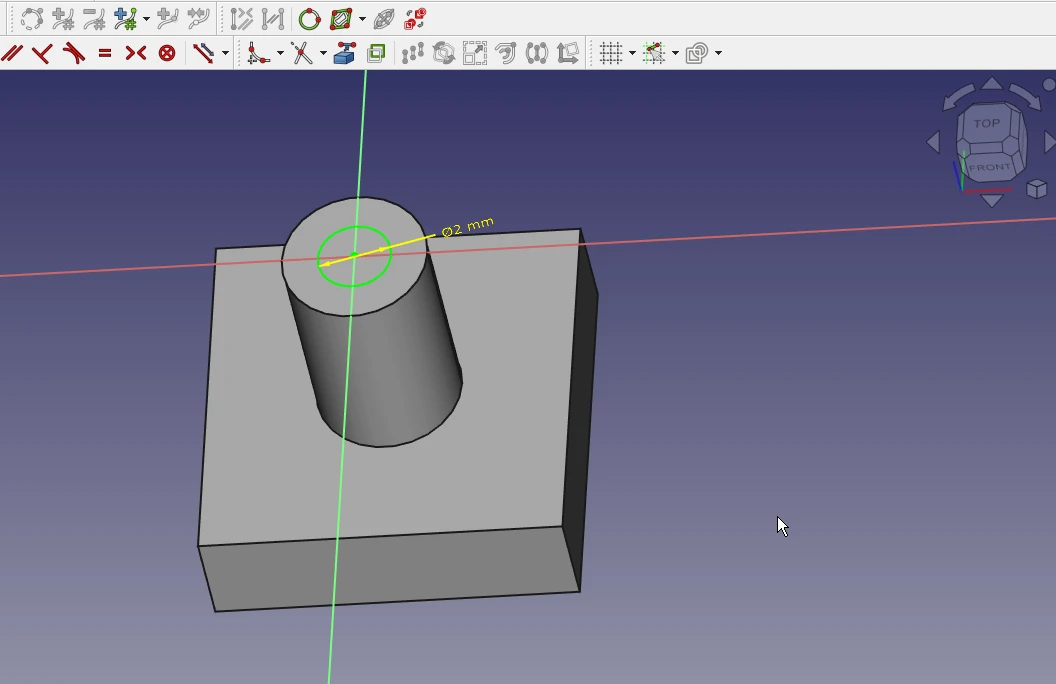Click the block constraint icon
1056x684 pixels.
click(x=167, y=53)
